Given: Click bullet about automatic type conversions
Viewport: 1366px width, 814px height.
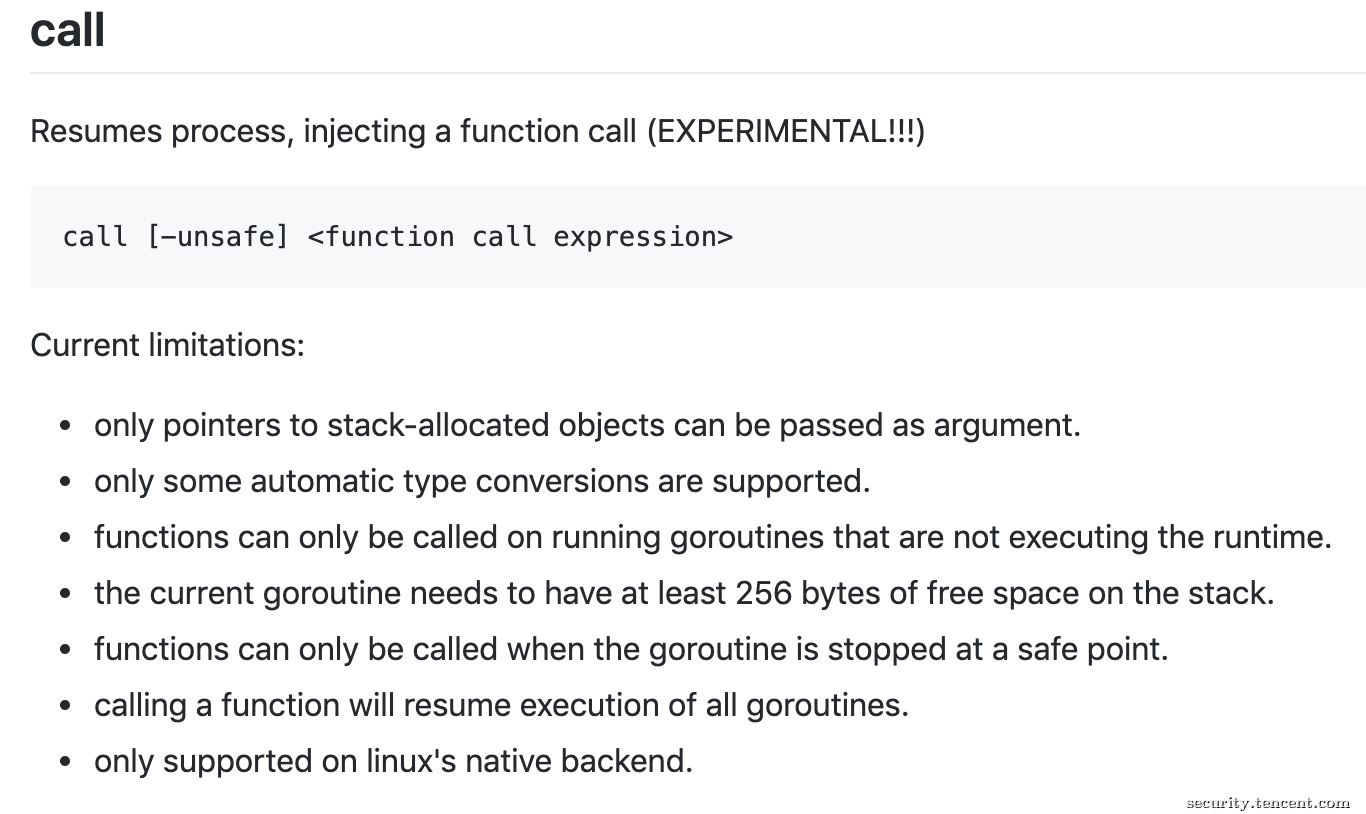Looking at the screenshot, I should tap(482, 481).
